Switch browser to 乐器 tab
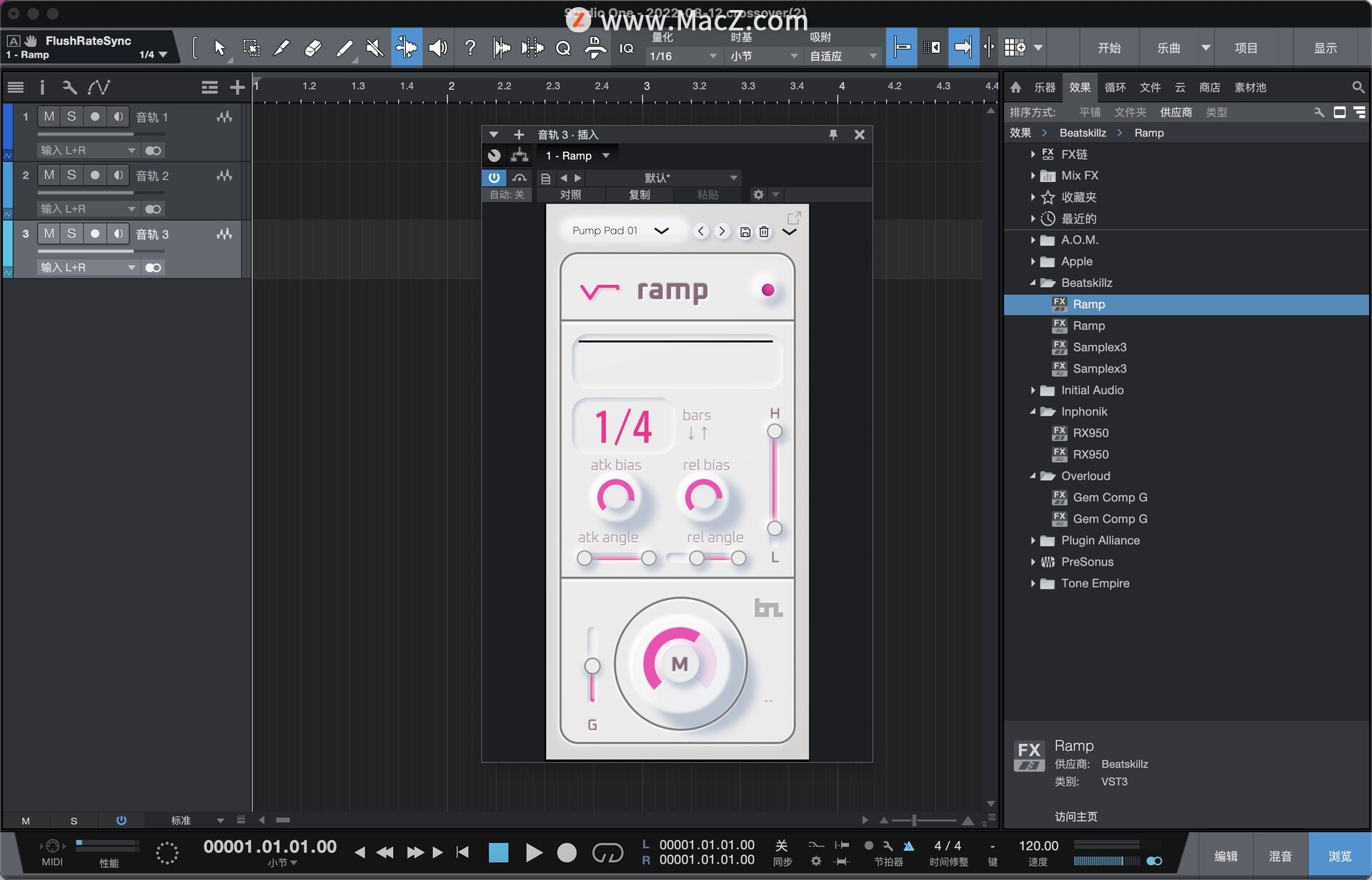 pyautogui.click(x=1044, y=87)
